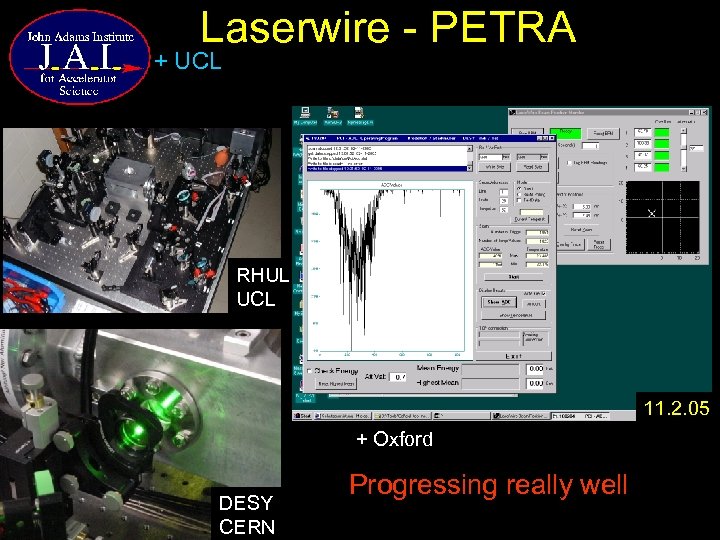Viewport: 720px width, 540px height.
Task: Click the button under the Mode yellow field
Action: point(529,219)
